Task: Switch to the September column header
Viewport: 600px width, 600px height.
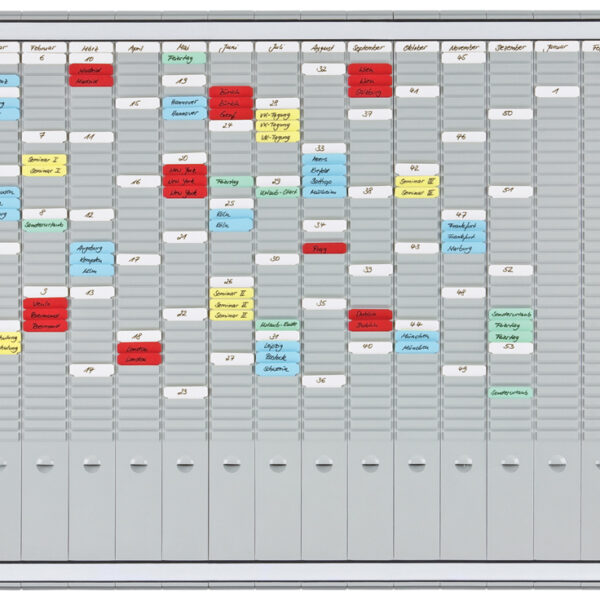Action: click(x=370, y=46)
